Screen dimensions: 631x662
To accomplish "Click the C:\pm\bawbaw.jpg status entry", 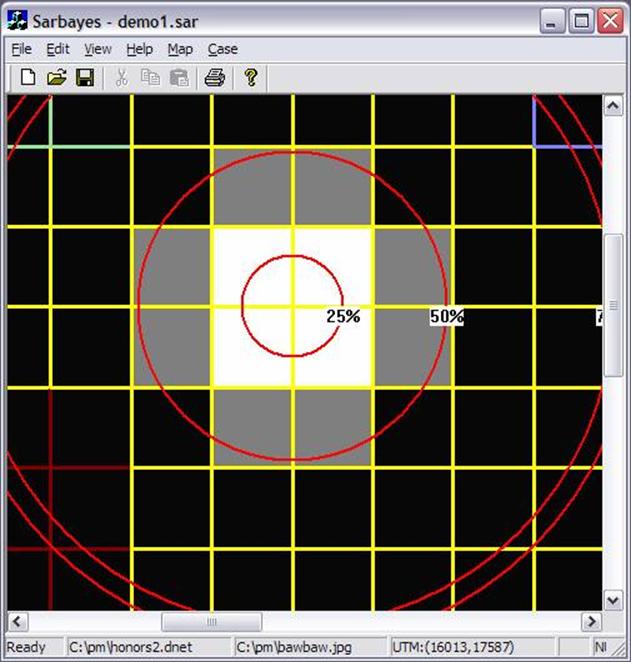I will coord(294,647).
